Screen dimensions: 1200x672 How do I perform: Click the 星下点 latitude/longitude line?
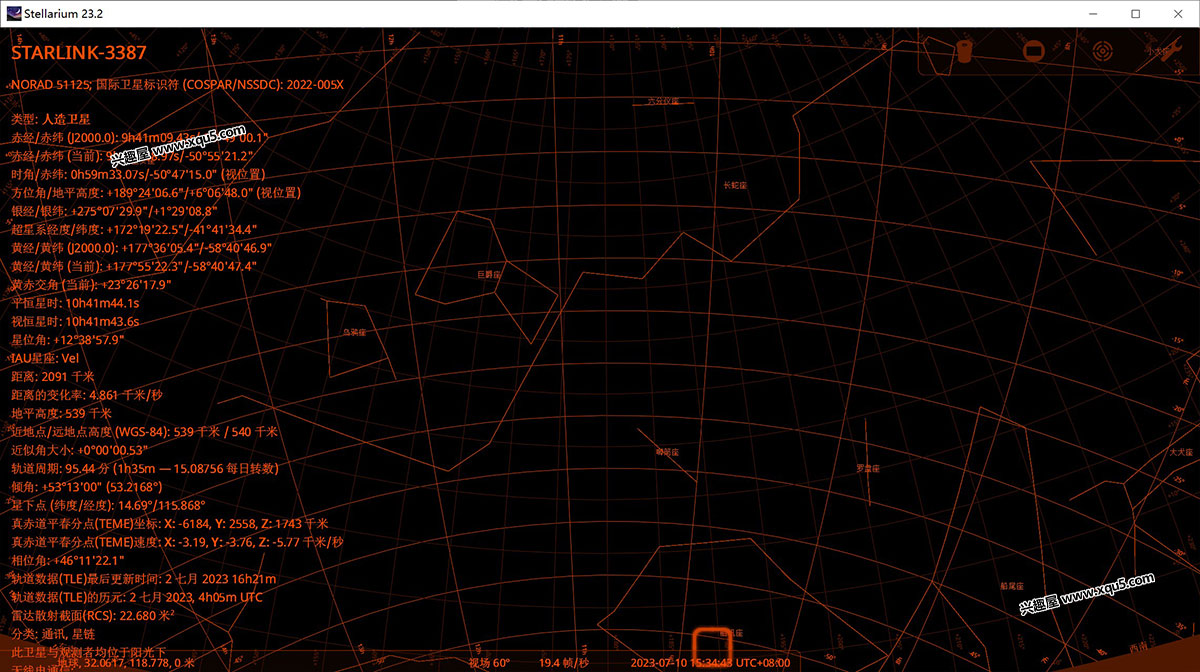(108, 505)
